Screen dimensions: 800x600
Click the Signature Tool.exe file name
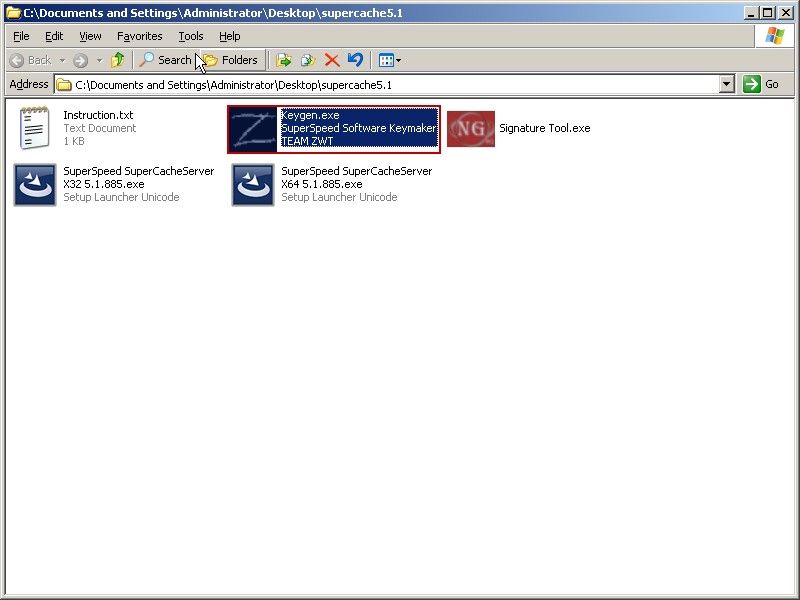click(544, 129)
